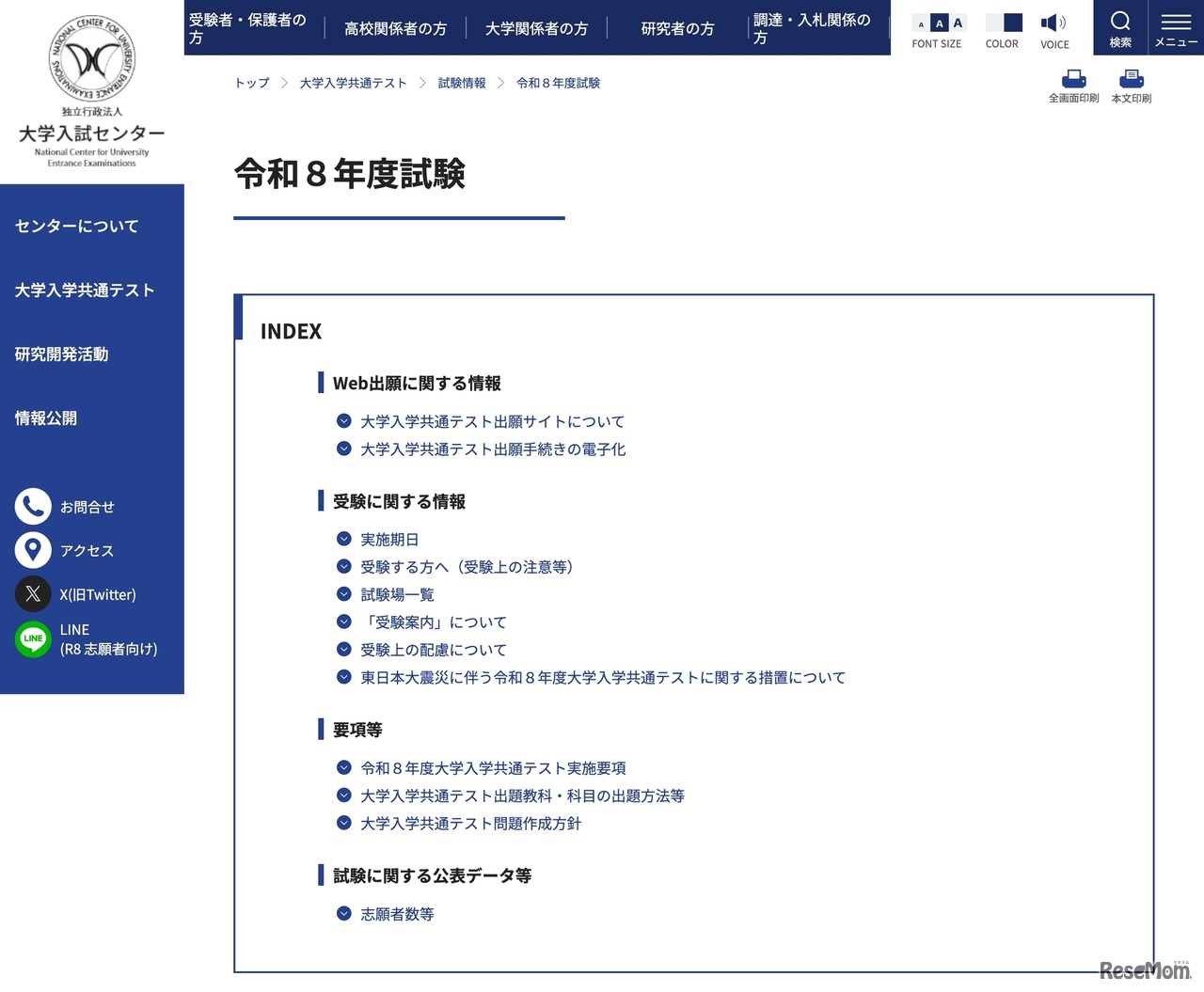Viewport: 1204px width, 992px height.
Task: Click トップ in the breadcrumb trail
Action: click(x=250, y=83)
